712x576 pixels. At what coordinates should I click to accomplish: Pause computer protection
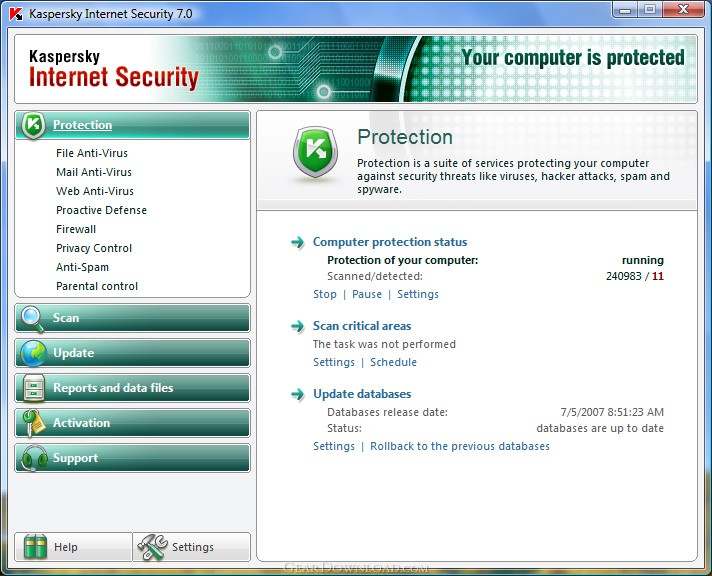pos(367,294)
